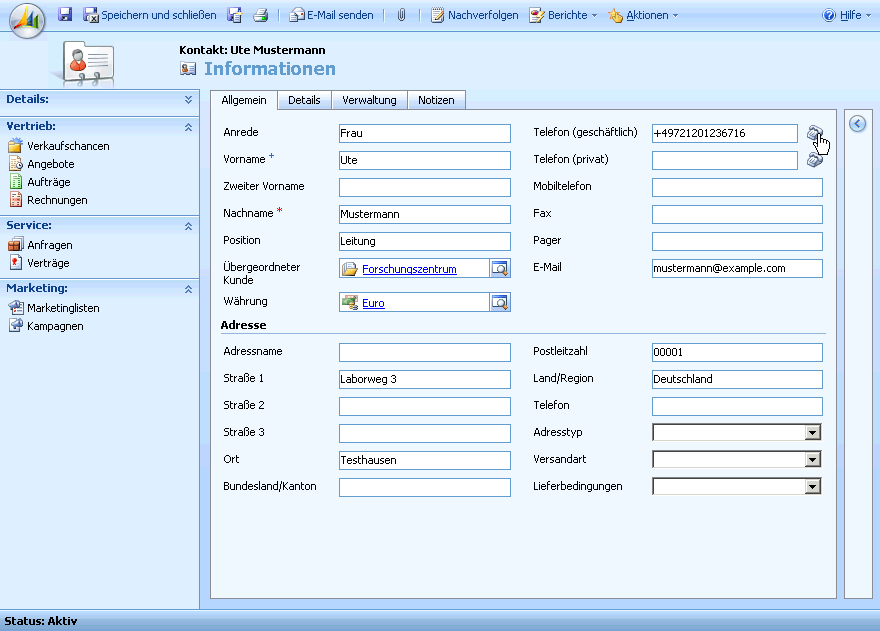Screen dimensions: 880x631
Task: Open Marketinglisten in the sidebar
Action: pos(54,308)
